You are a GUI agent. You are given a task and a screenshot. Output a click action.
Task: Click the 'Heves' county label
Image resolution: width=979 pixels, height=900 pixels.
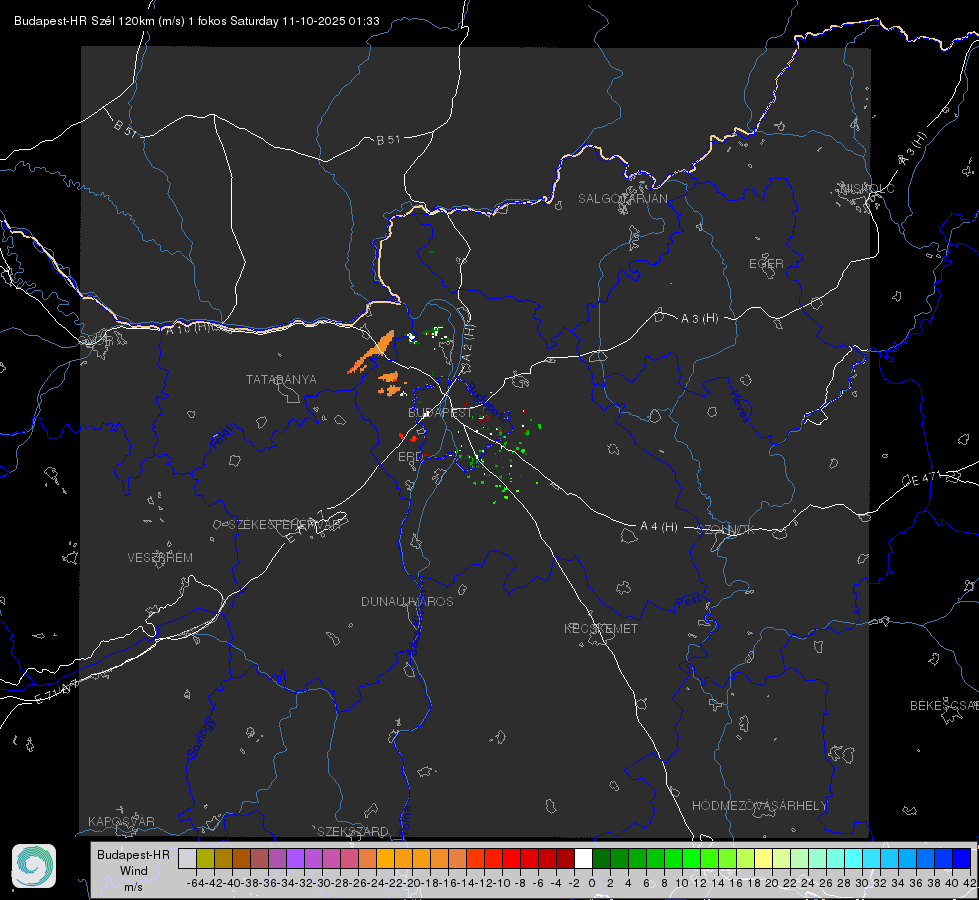click(739, 407)
